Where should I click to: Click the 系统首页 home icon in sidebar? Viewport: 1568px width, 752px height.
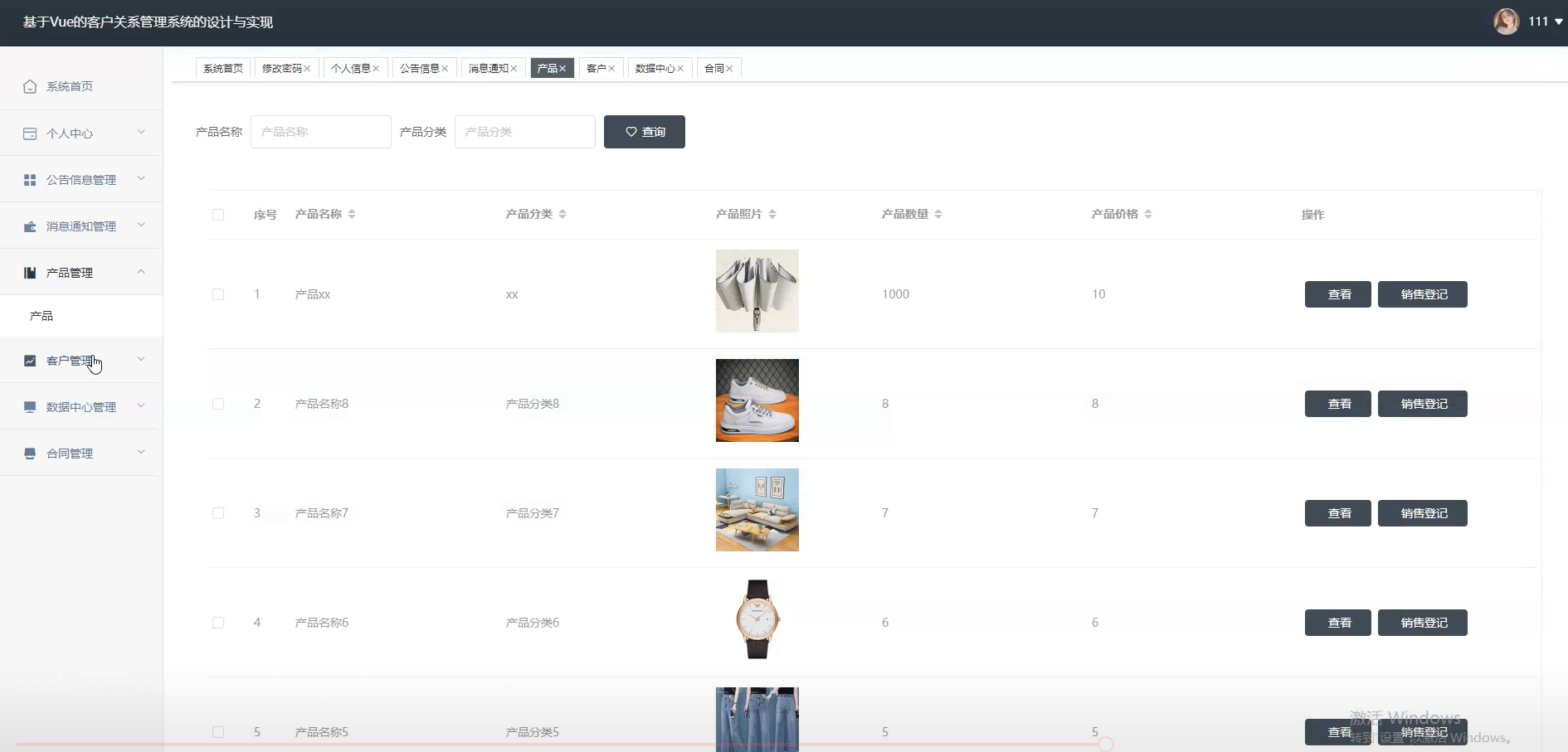[x=30, y=86]
